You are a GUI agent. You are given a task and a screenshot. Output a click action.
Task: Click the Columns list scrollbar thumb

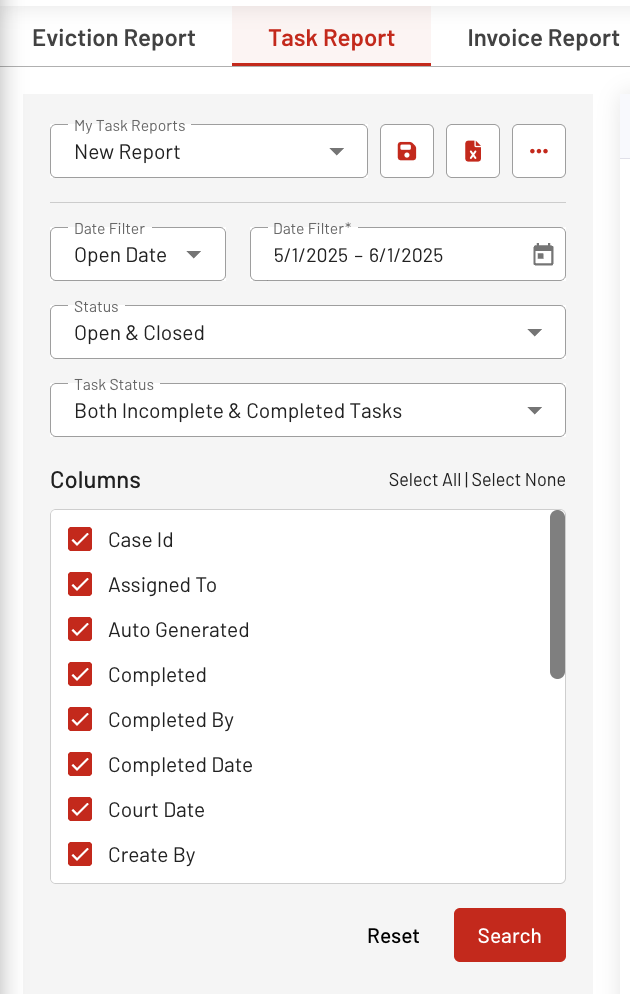click(x=557, y=595)
